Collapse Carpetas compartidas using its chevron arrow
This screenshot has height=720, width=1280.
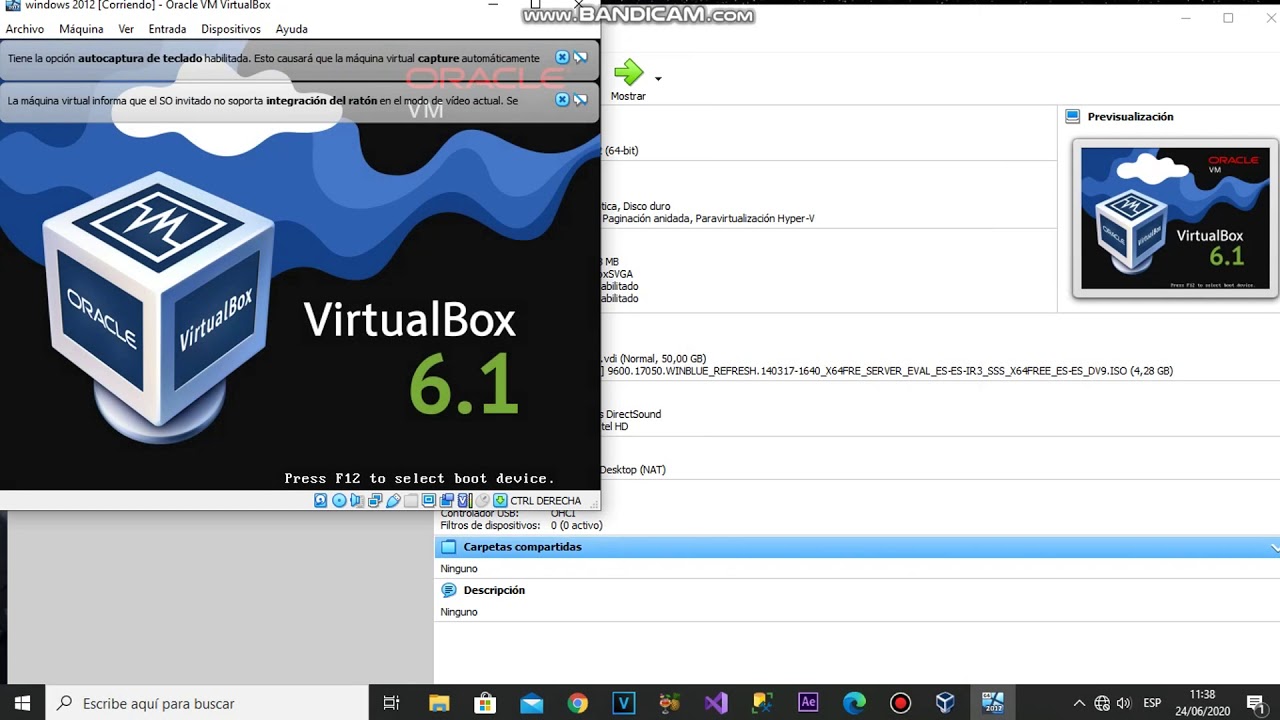click(1274, 548)
